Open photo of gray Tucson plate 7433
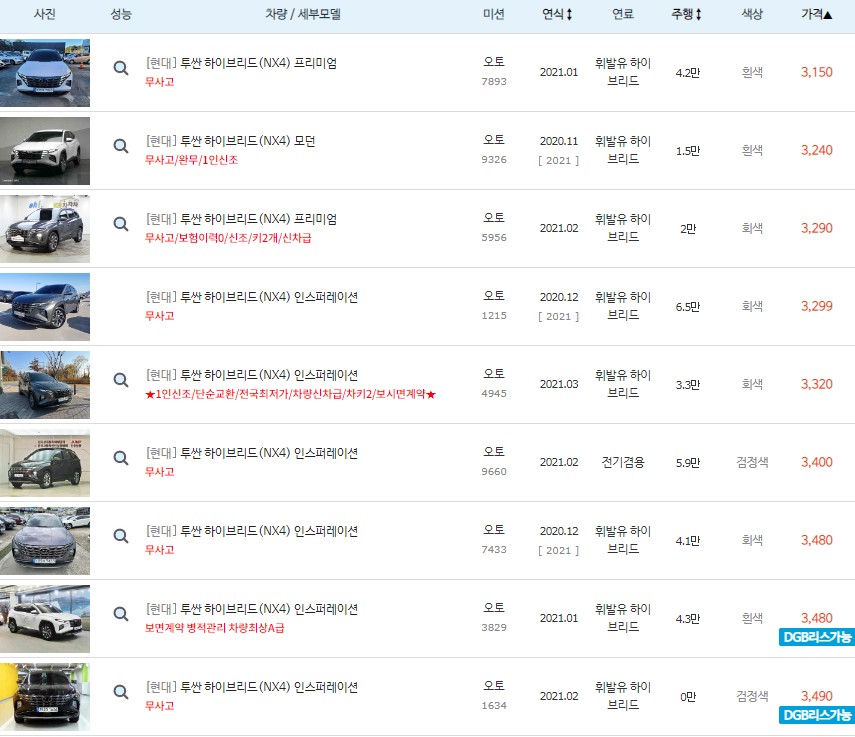Screen dimensions: 855x737 click(x=45, y=540)
